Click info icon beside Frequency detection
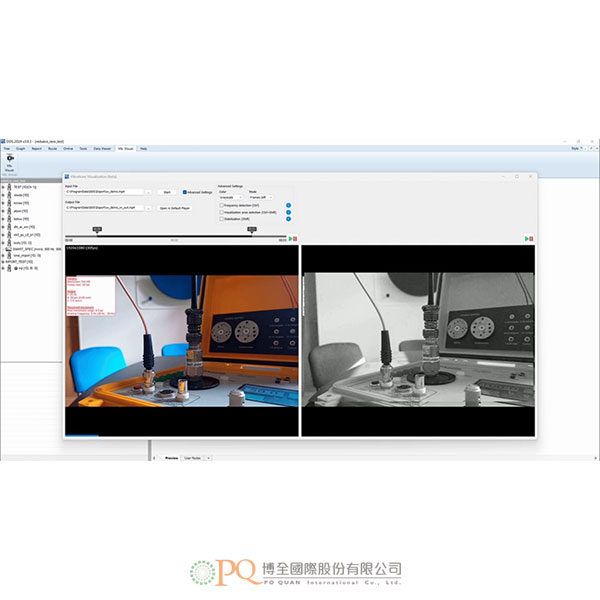600x600 pixels. [x=289, y=205]
